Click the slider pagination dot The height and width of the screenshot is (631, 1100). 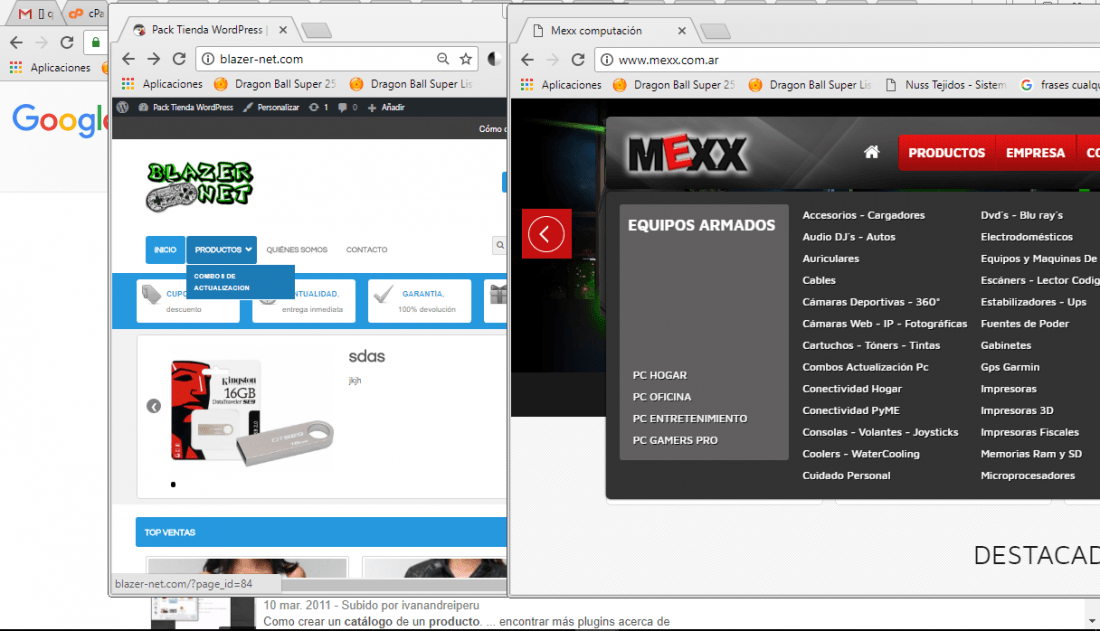click(x=173, y=484)
